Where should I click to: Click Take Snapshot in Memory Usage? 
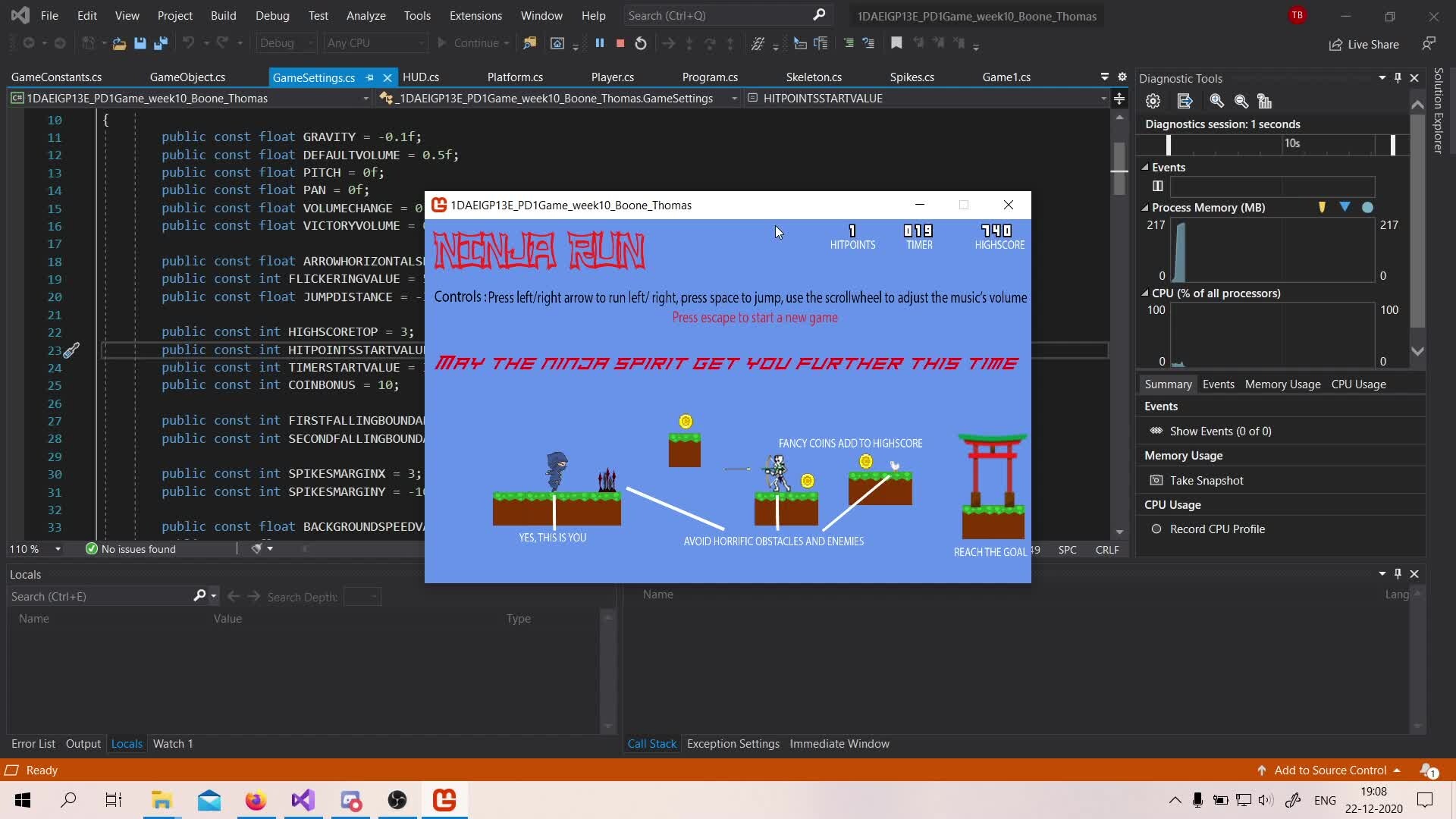coord(1206,480)
